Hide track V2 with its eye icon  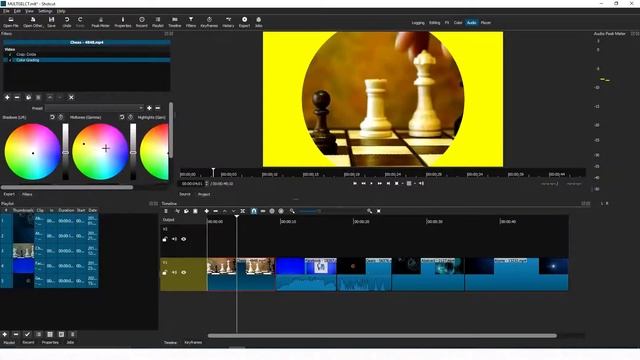point(184,239)
